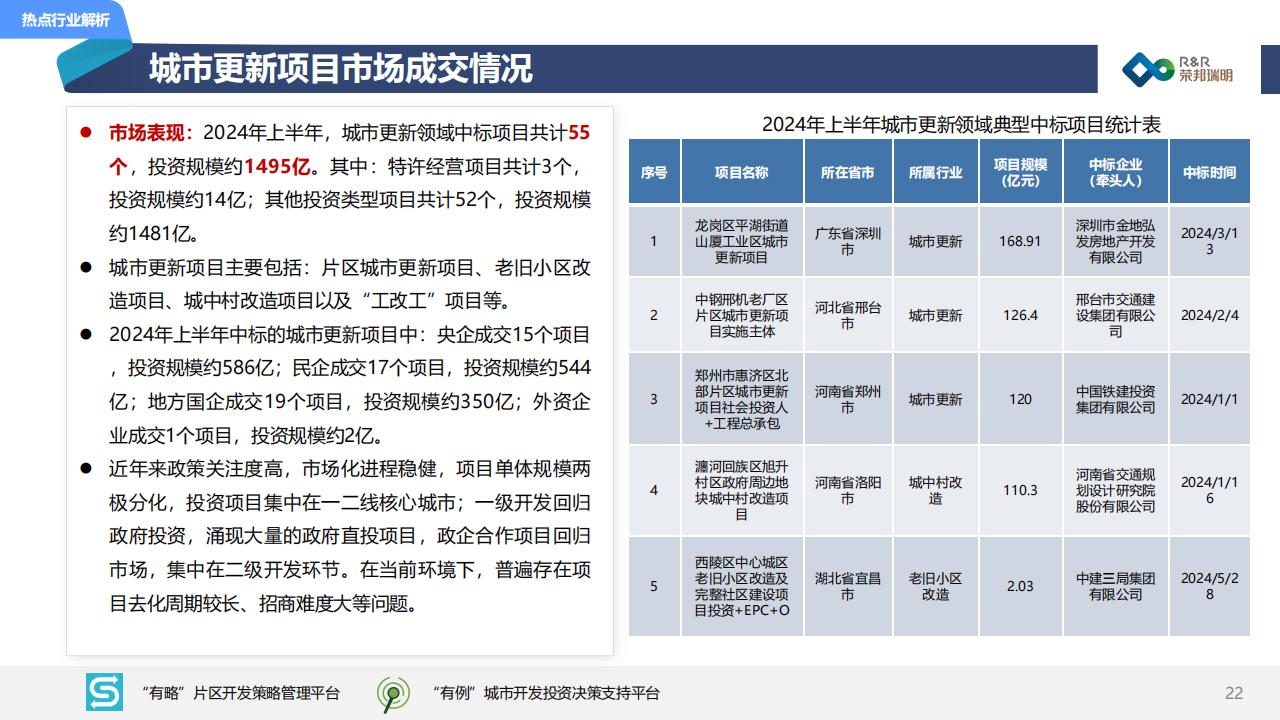
Task: Click 邢台市交通建设集团有限公司 cell
Action: click(1115, 315)
